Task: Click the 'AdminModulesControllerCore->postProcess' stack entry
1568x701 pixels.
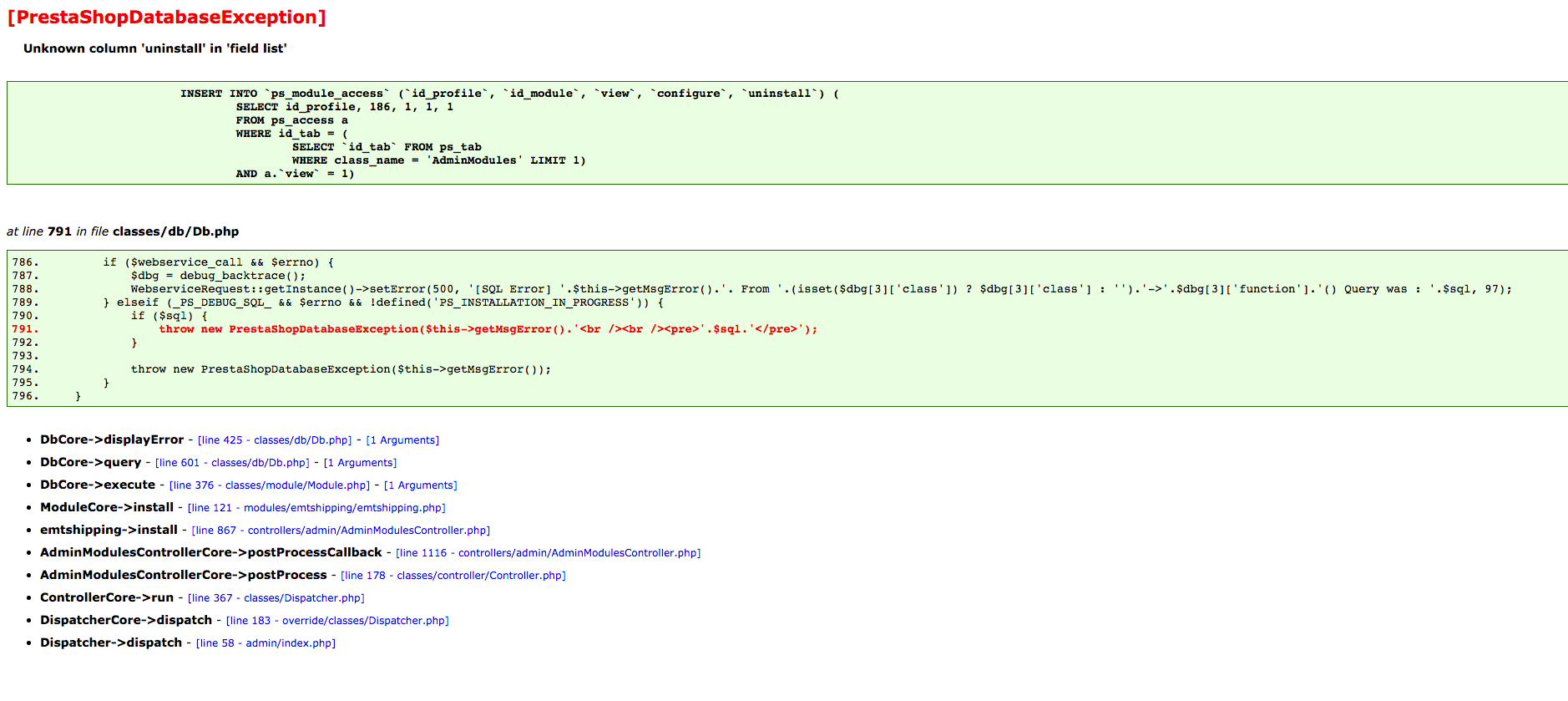Action: click(x=184, y=575)
